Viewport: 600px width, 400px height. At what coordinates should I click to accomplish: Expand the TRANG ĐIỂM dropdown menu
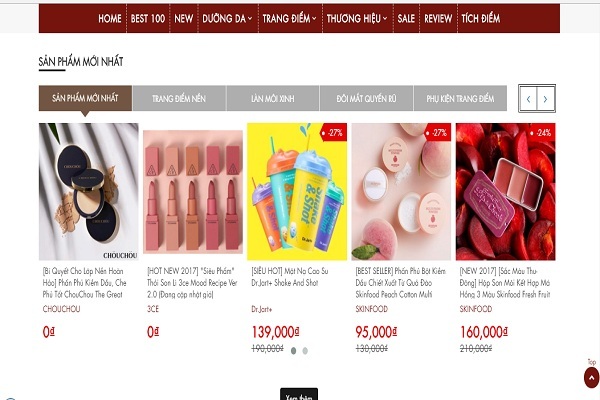290,18
